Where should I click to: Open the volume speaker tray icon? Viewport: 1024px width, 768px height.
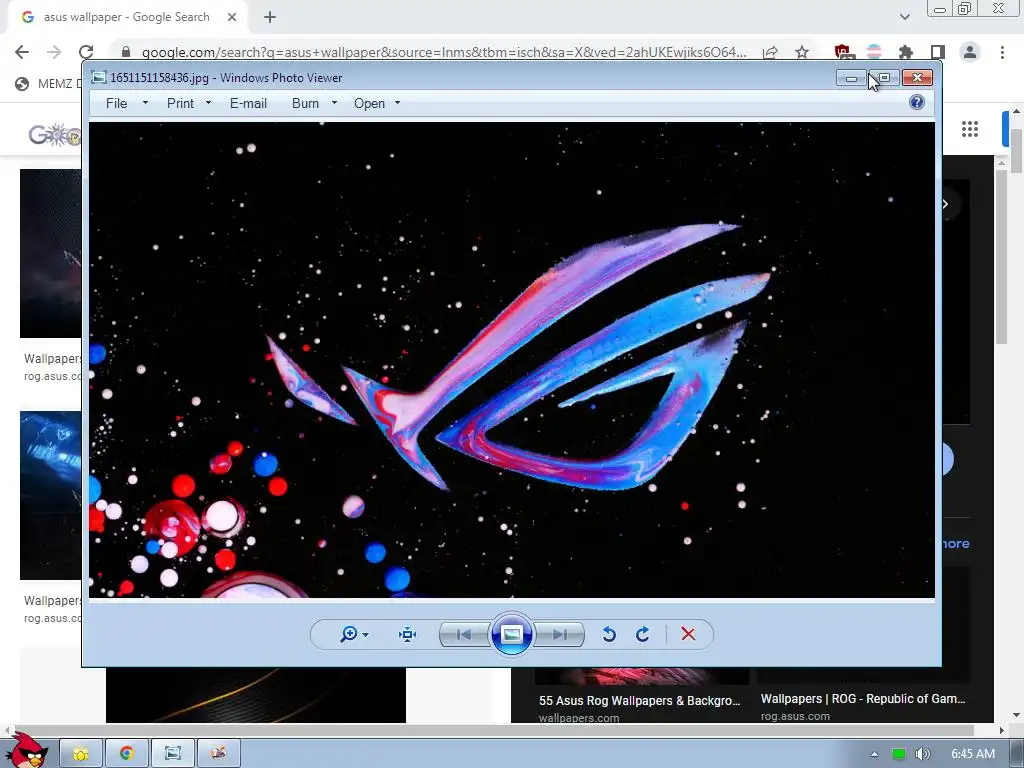(x=922, y=754)
